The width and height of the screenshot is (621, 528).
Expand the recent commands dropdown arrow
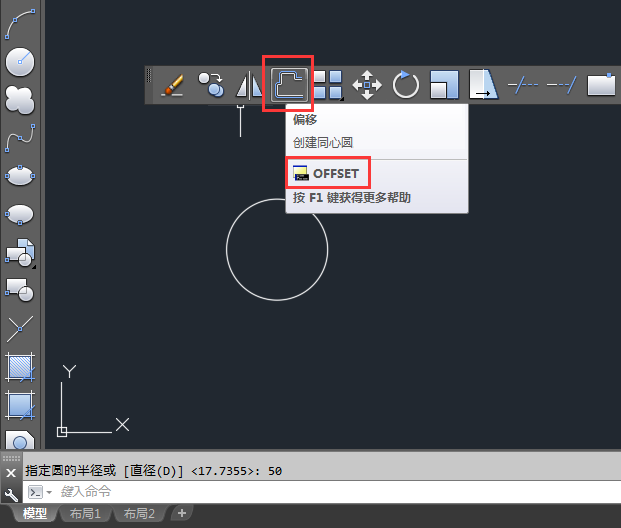point(49,492)
